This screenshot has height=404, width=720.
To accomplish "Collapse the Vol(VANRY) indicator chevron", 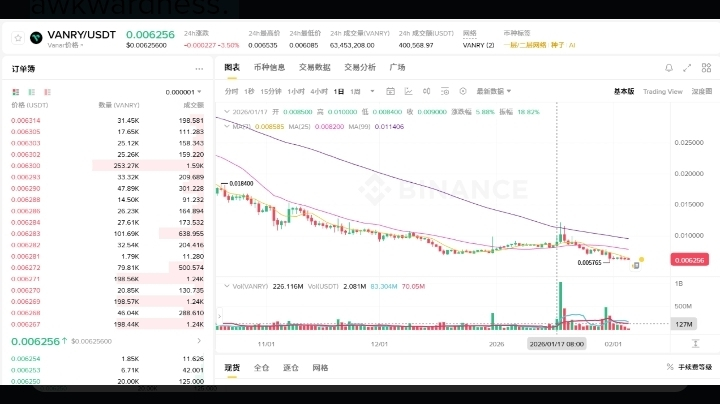I will [226, 286].
